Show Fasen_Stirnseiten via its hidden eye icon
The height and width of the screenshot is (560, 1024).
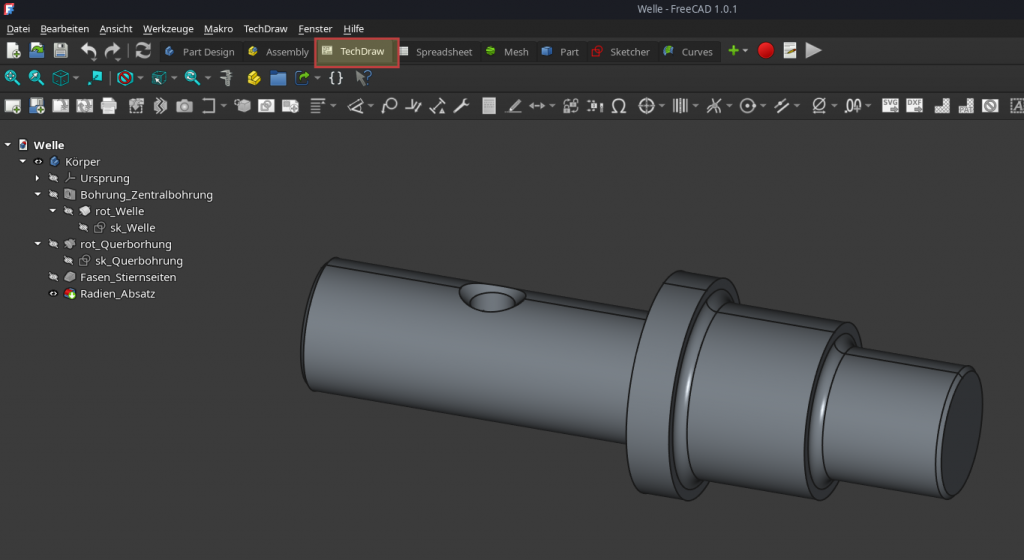tap(53, 277)
